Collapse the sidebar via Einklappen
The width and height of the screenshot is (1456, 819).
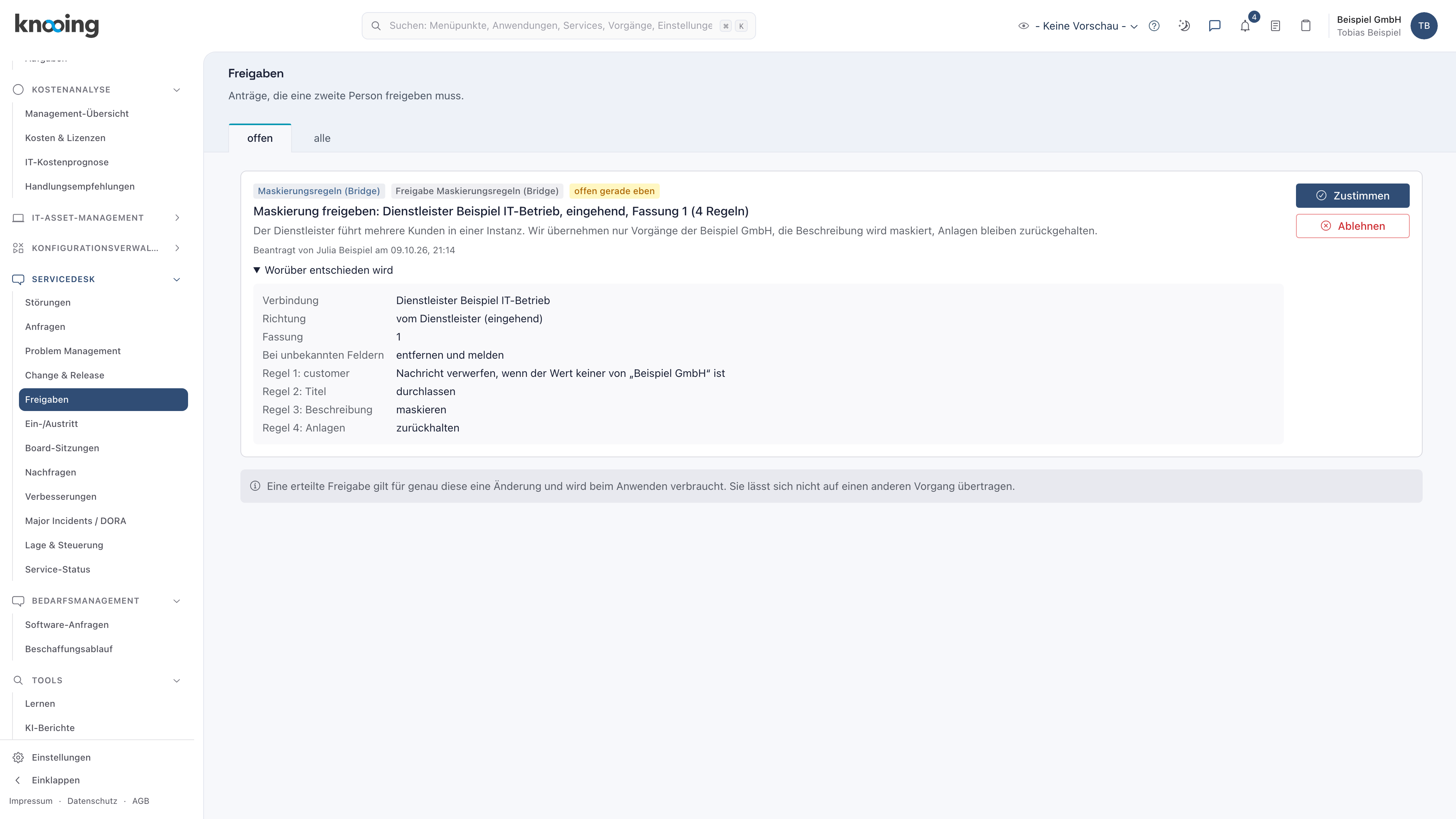point(55,780)
